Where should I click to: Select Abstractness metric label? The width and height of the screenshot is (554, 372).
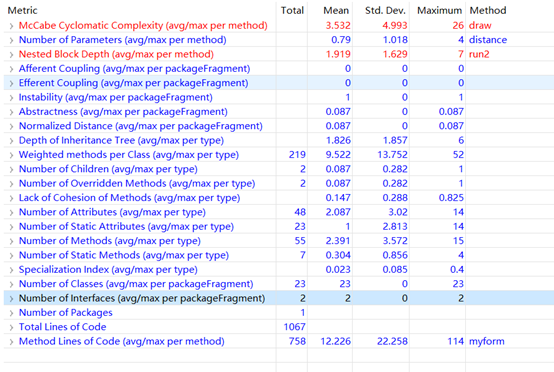[123, 111]
